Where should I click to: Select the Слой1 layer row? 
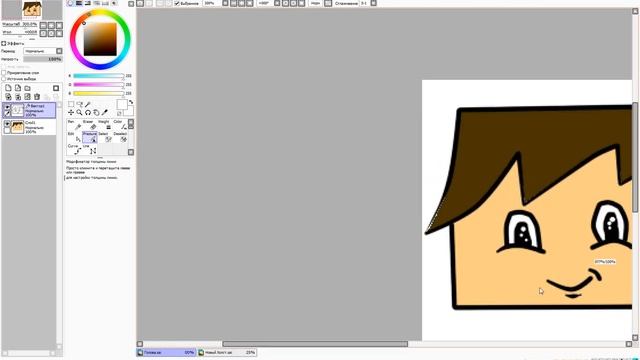[29, 127]
